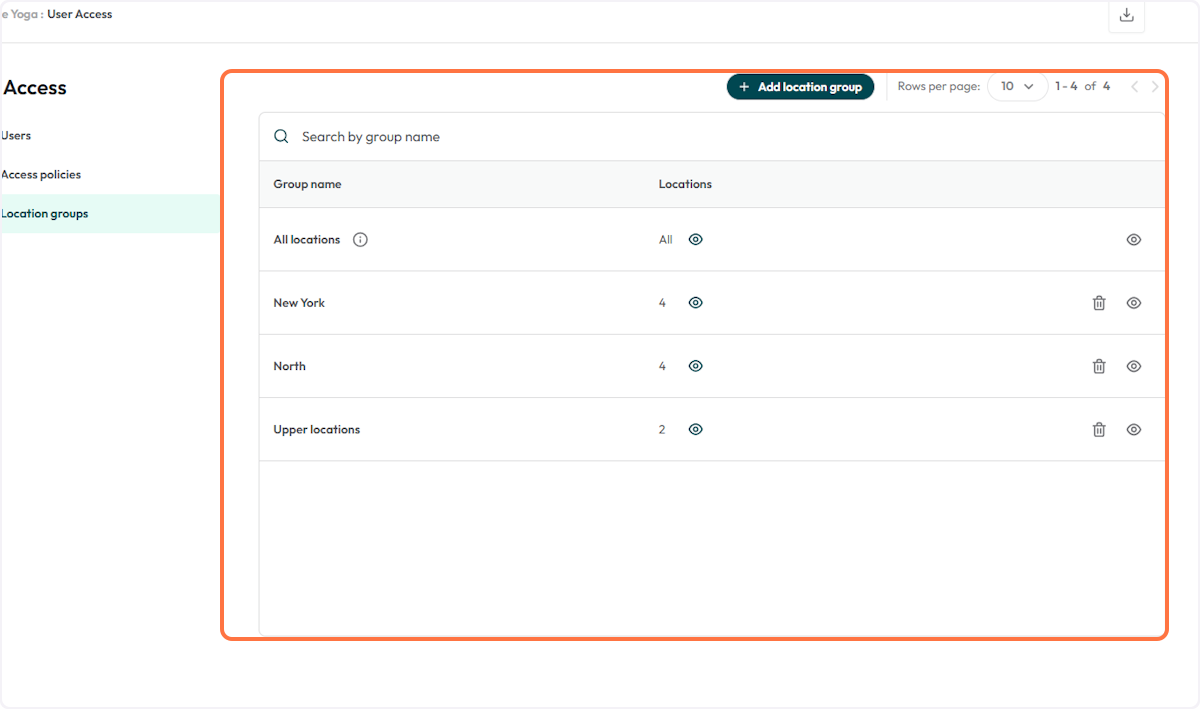Delete the Upper locations group
The width and height of the screenshot is (1200, 709).
(1098, 429)
